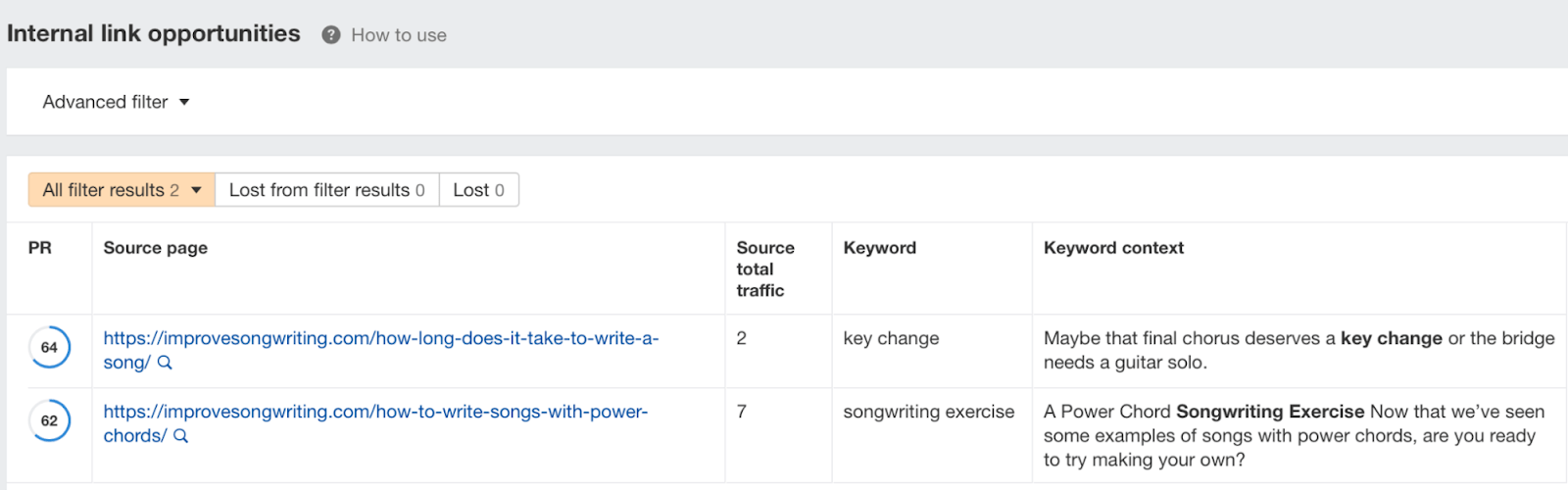Click the question mark help icon
This screenshot has width=1568, height=490.
tap(331, 35)
